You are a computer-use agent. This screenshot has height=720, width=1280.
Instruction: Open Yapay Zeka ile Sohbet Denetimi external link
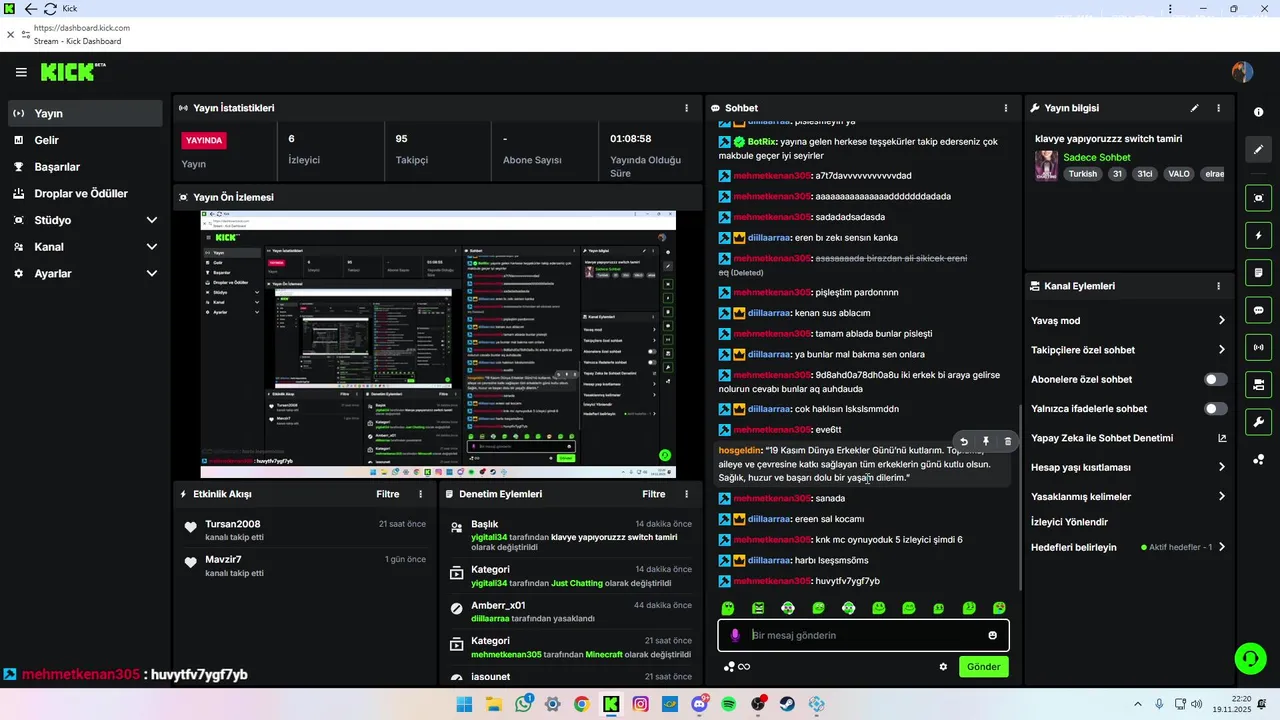(1222, 438)
